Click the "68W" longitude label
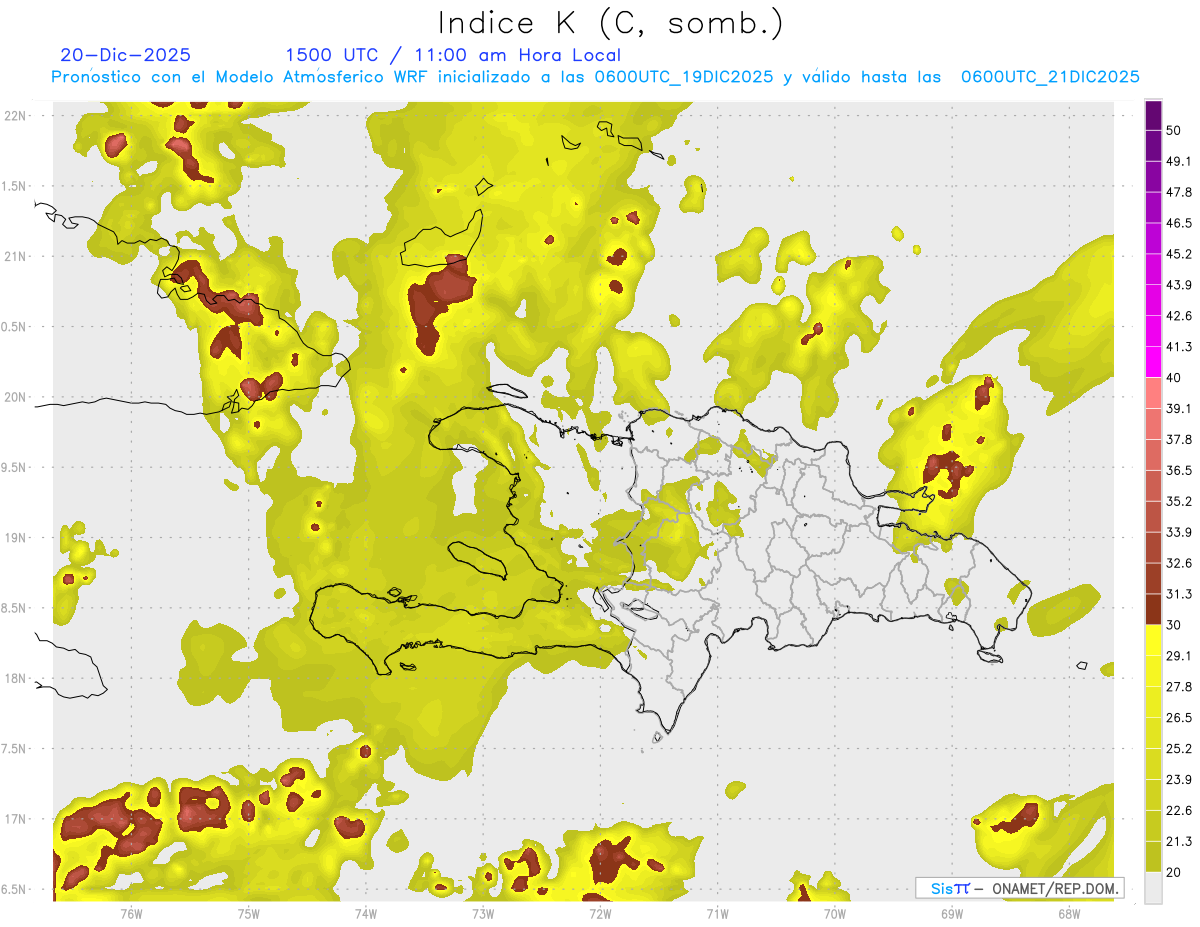The width and height of the screenshot is (1200, 927). pyautogui.click(x=1069, y=913)
